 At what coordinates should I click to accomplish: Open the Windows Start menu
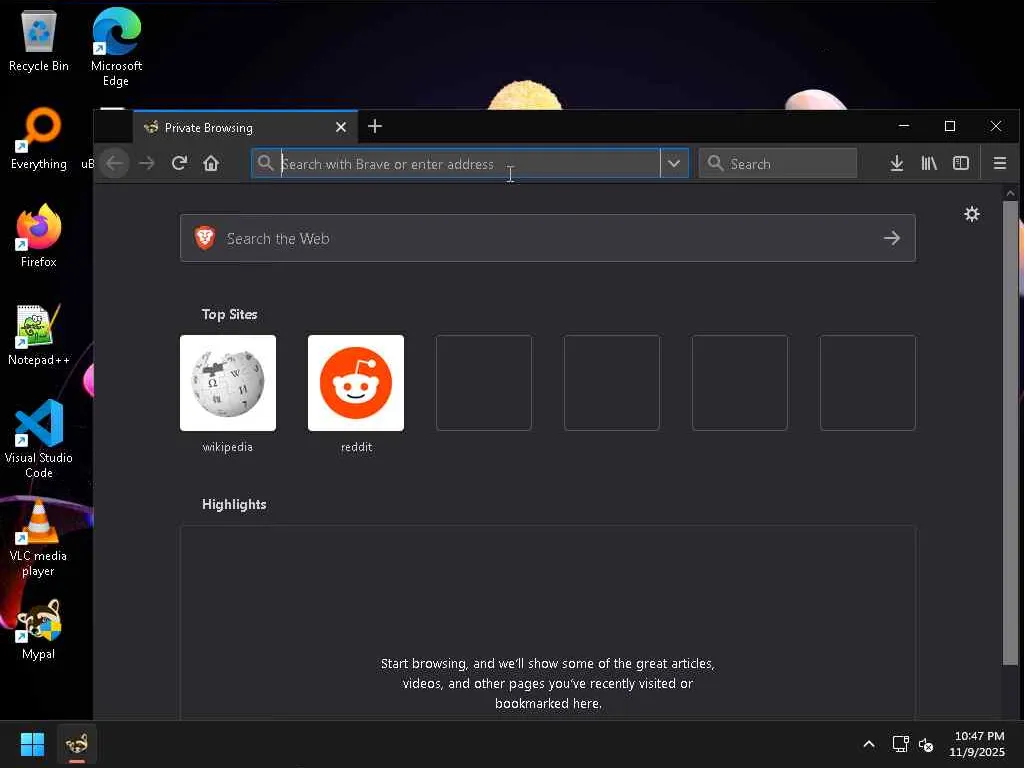[32, 744]
